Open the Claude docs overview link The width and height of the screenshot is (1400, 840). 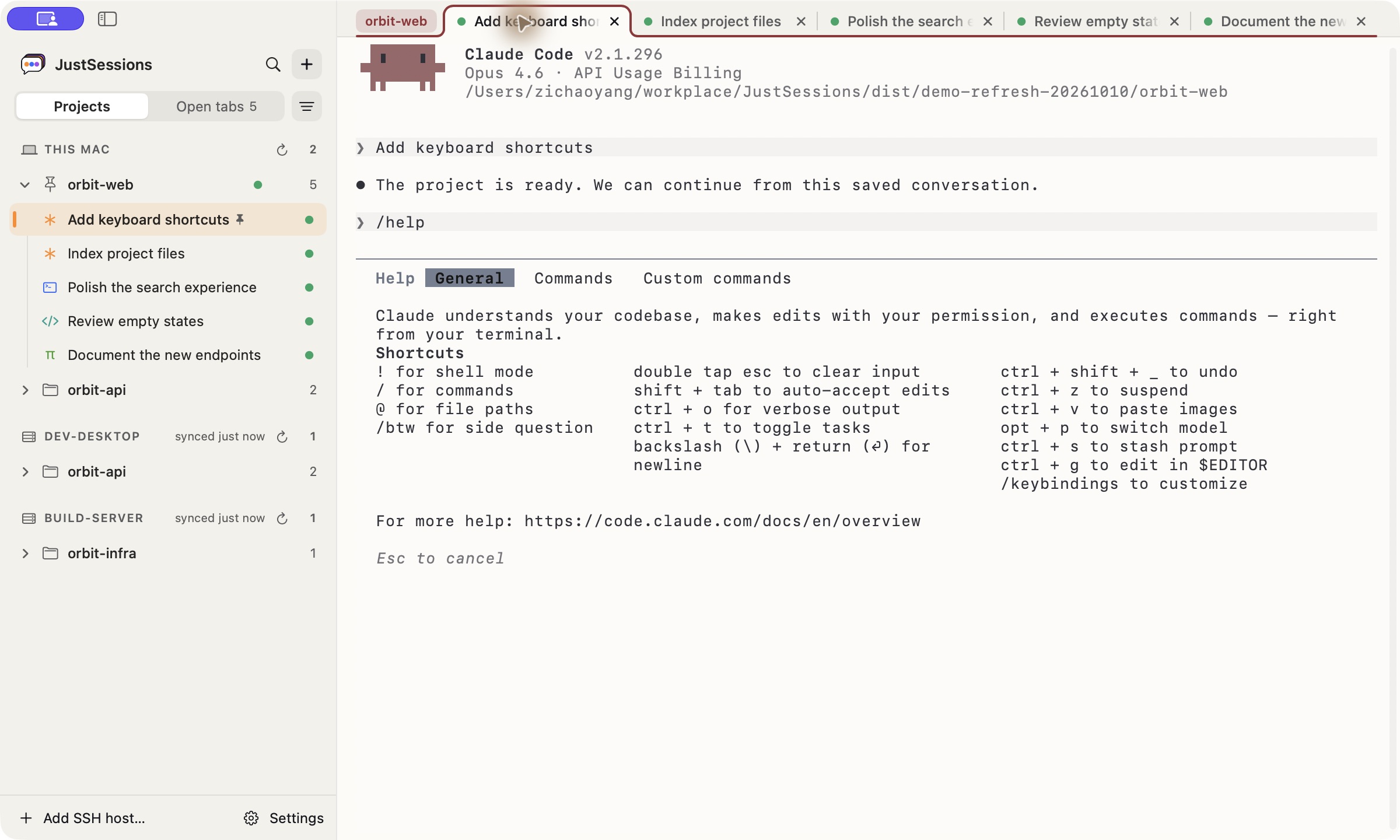[722, 521]
